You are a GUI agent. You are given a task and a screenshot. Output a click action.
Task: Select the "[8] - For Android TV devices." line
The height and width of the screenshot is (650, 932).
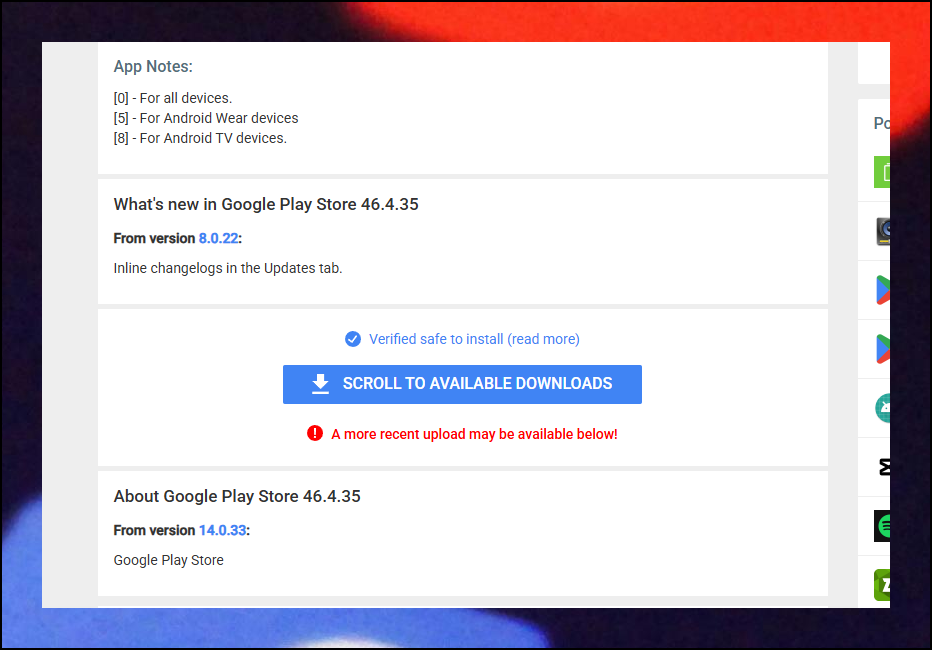[x=200, y=138]
